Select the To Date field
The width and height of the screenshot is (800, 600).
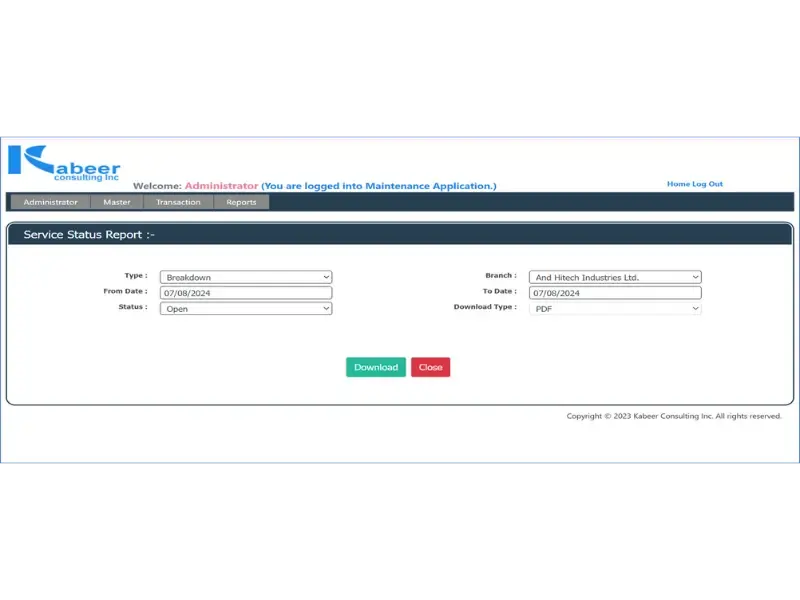click(x=614, y=292)
